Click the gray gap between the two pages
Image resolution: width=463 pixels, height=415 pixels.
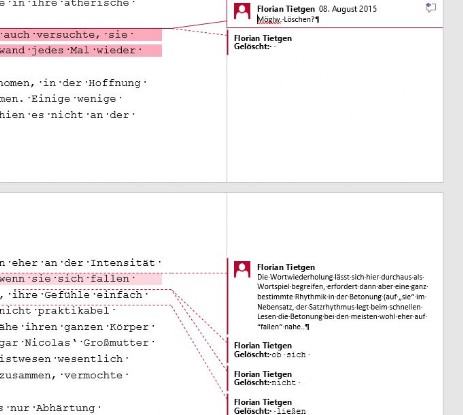pyautogui.click(x=222, y=187)
